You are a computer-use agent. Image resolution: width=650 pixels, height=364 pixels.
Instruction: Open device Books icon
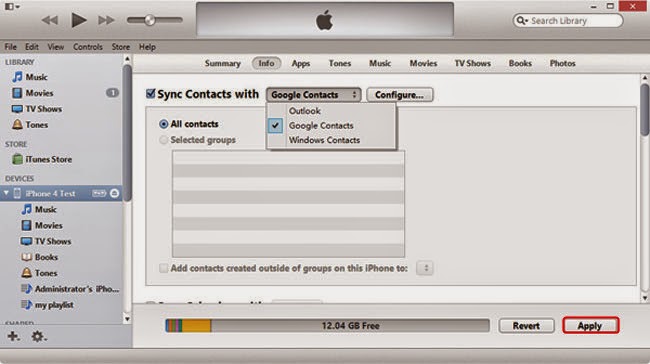pos(27,257)
